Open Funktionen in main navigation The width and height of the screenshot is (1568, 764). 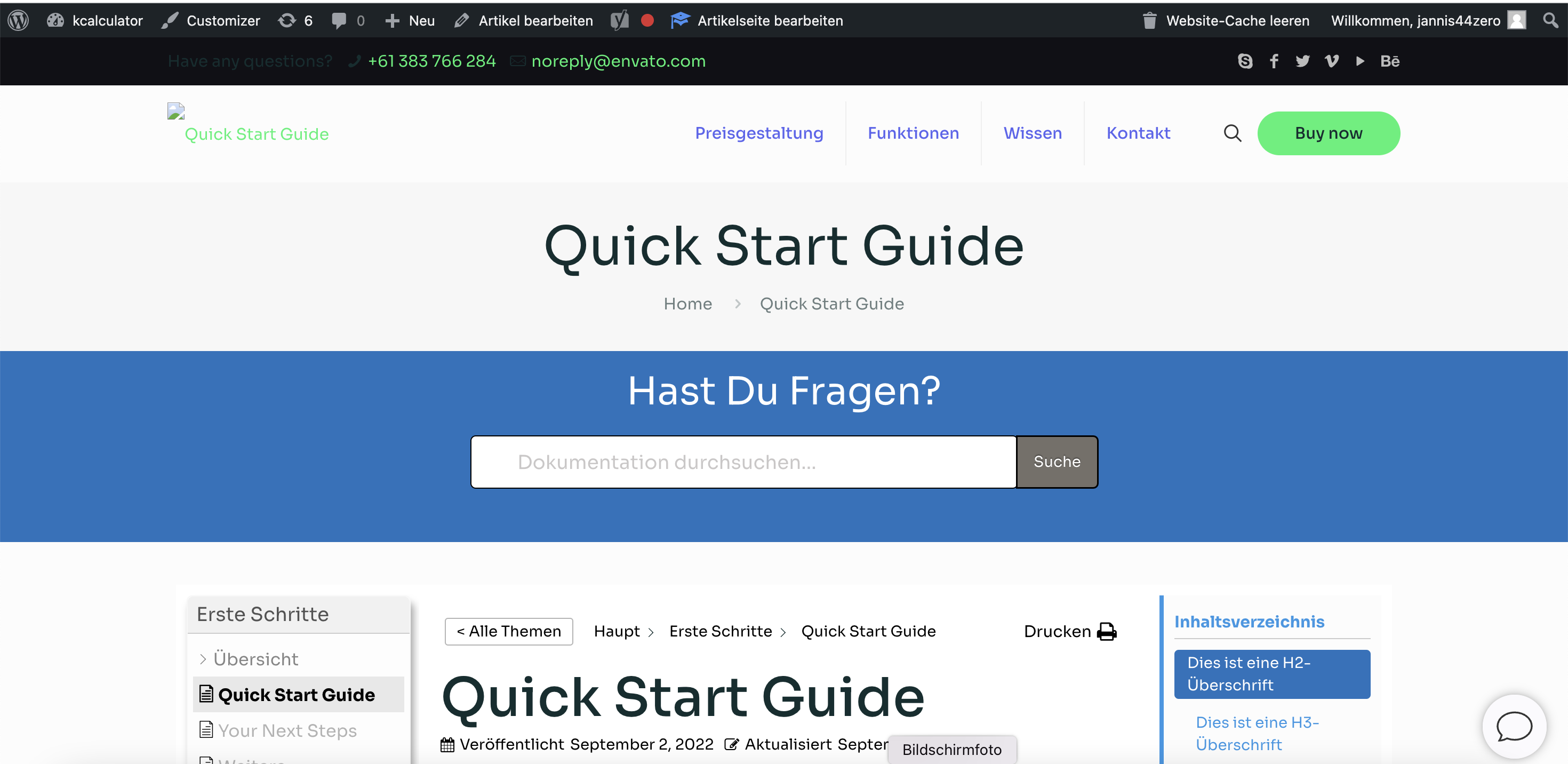[913, 133]
